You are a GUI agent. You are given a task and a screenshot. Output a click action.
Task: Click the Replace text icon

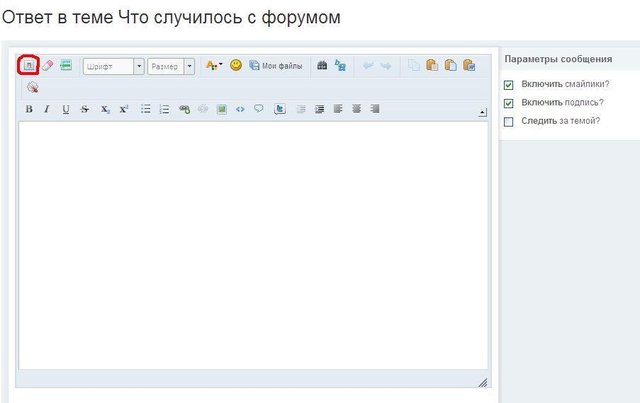point(340,65)
